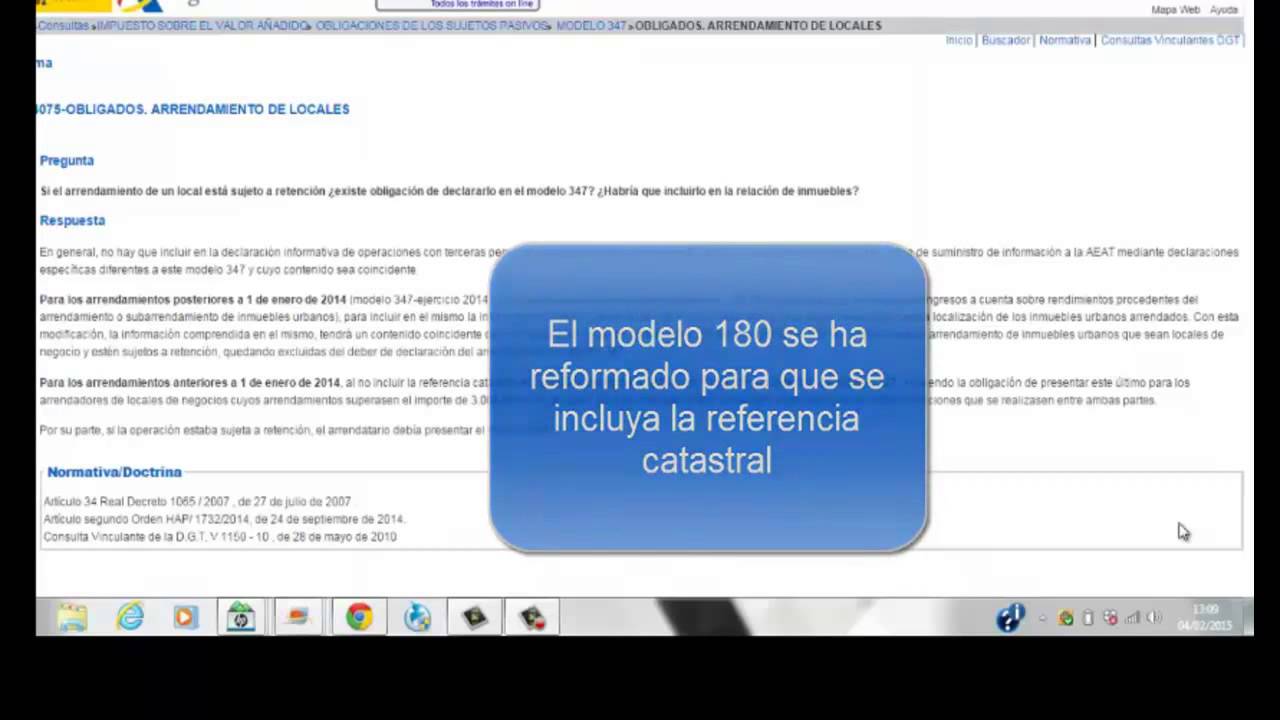The height and width of the screenshot is (720, 1280).
Task: Click the clock and date in taskbar
Action: [1205, 617]
